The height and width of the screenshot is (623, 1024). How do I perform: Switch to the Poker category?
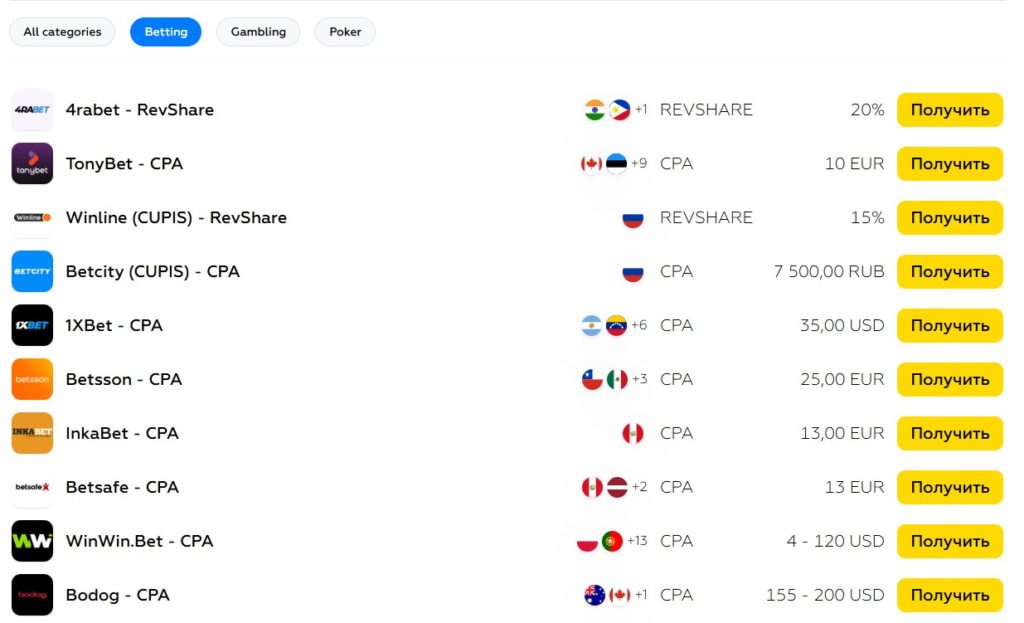click(345, 32)
